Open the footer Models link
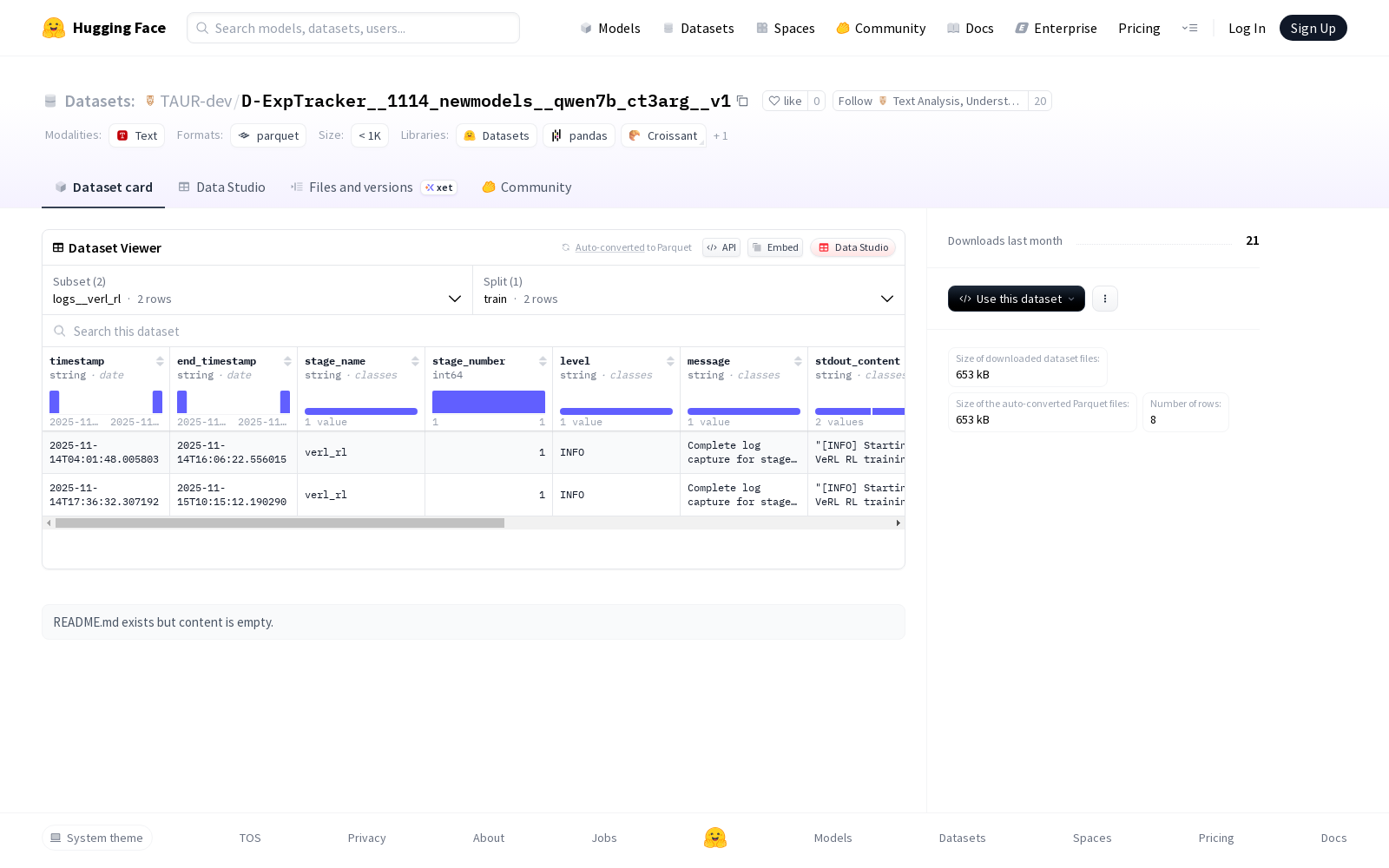The height and width of the screenshot is (868, 1389). click(833, 838)
